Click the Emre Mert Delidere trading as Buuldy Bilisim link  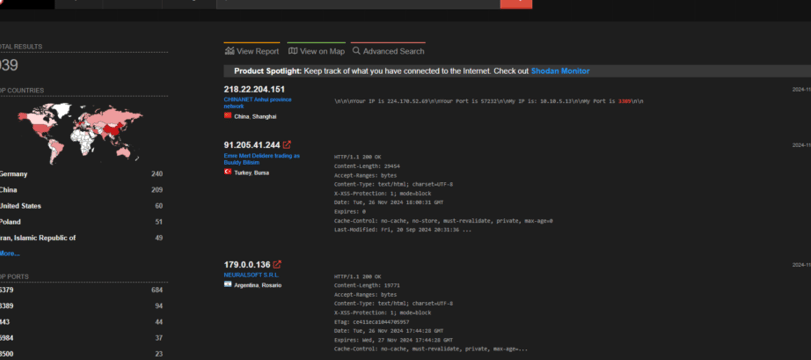[262, 159]
